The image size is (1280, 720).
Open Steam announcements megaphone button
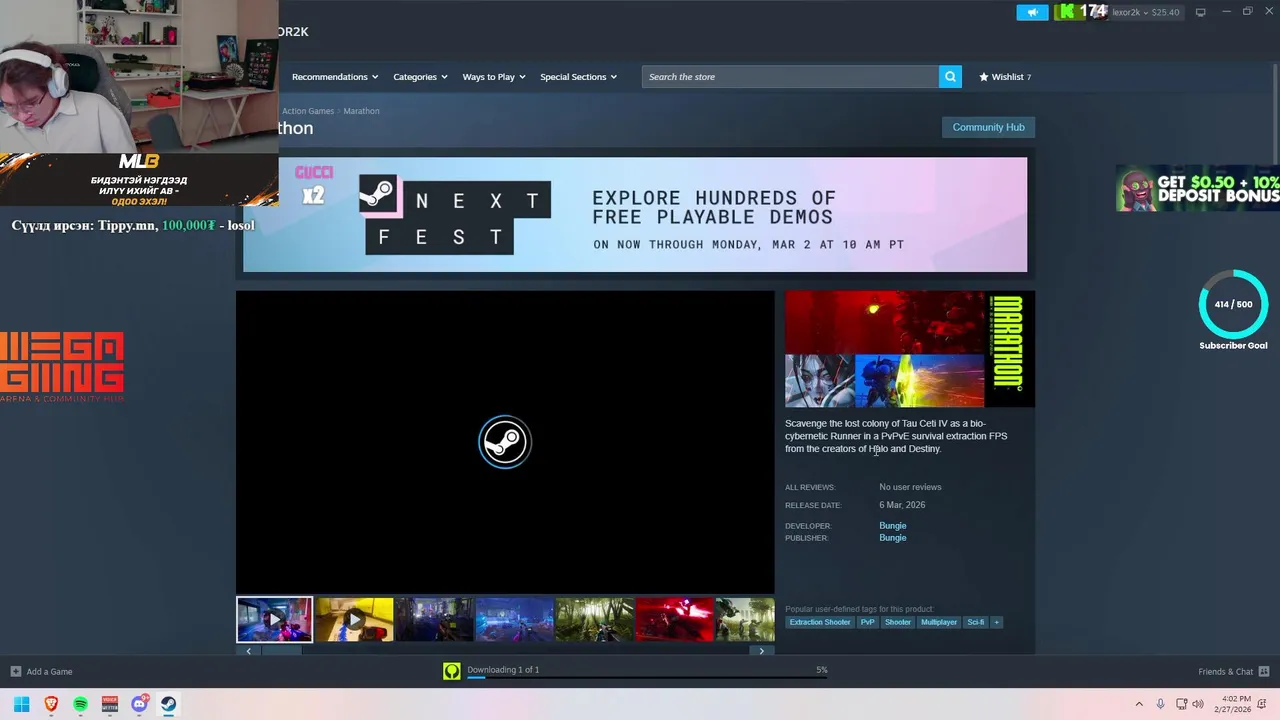tap(1032, 12)
